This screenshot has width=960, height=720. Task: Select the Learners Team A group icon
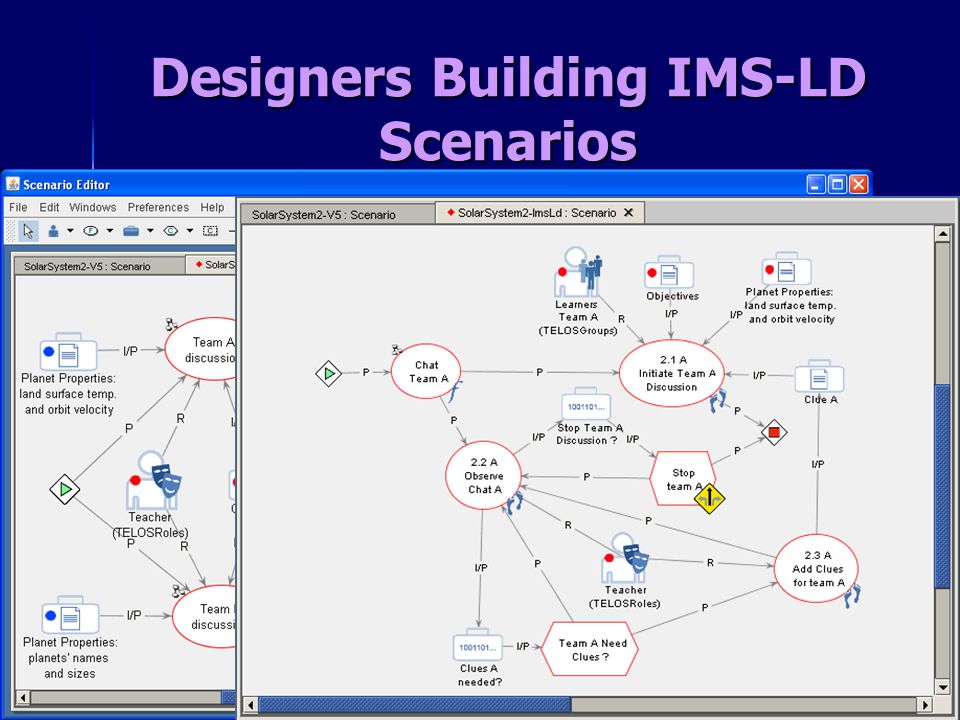[579, 272]
